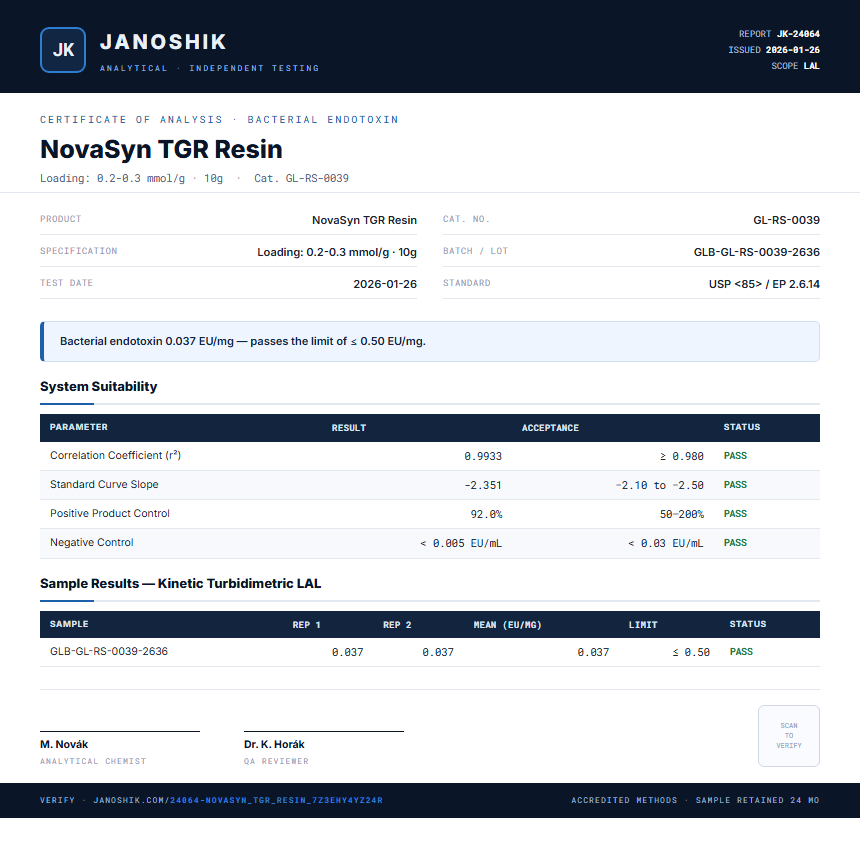860x846 pixels.
Task: Click the M. Novák signature name
Action: (64, 745)
